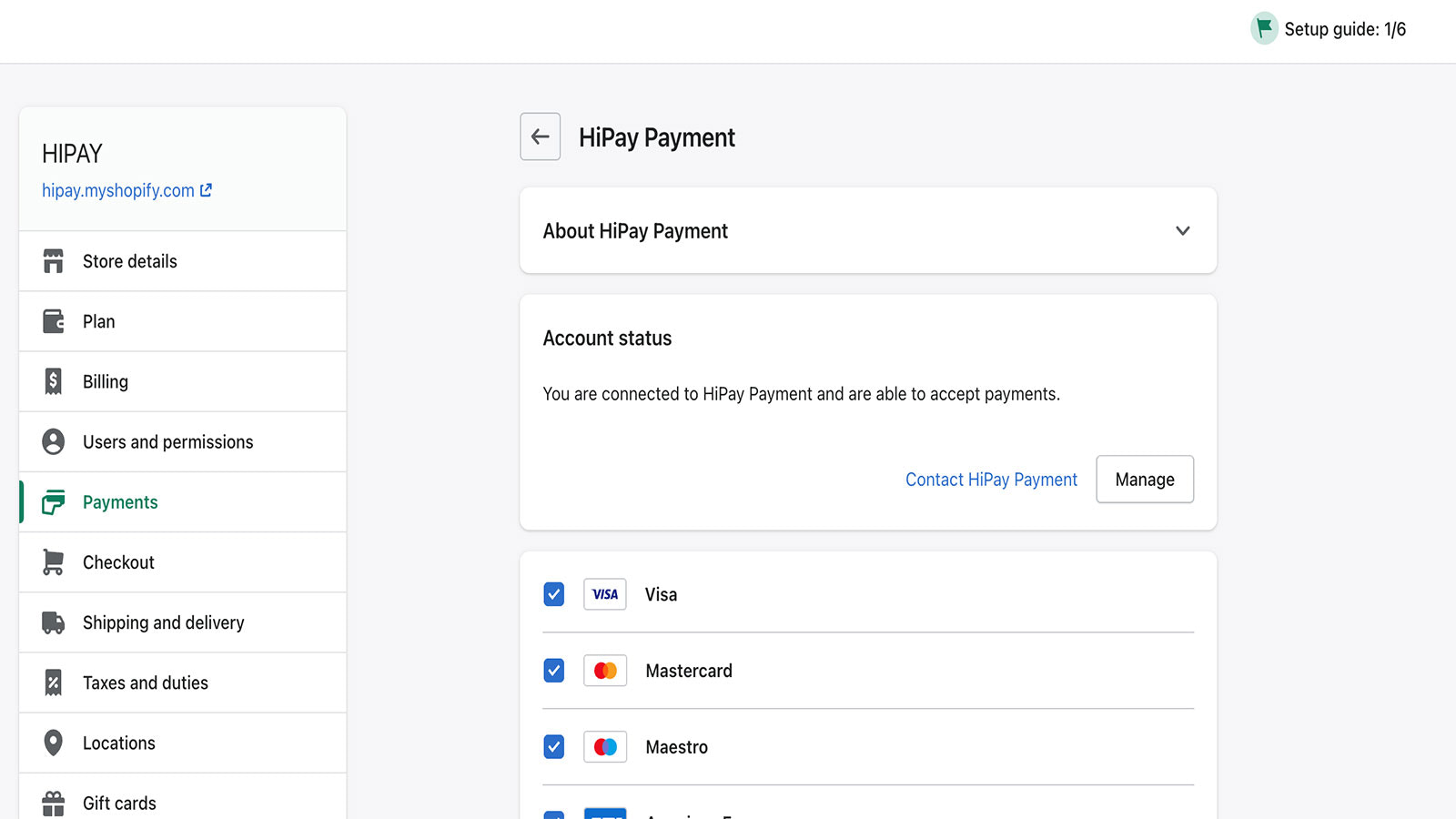Uncheck the Mastercard payment method
Viewport: 1456px width, 819px height.
pos(554,671)
